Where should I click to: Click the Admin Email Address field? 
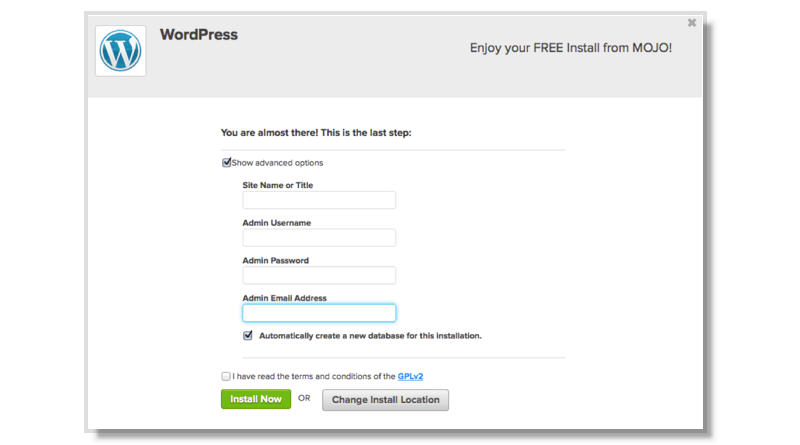click(x=319, y=313)
